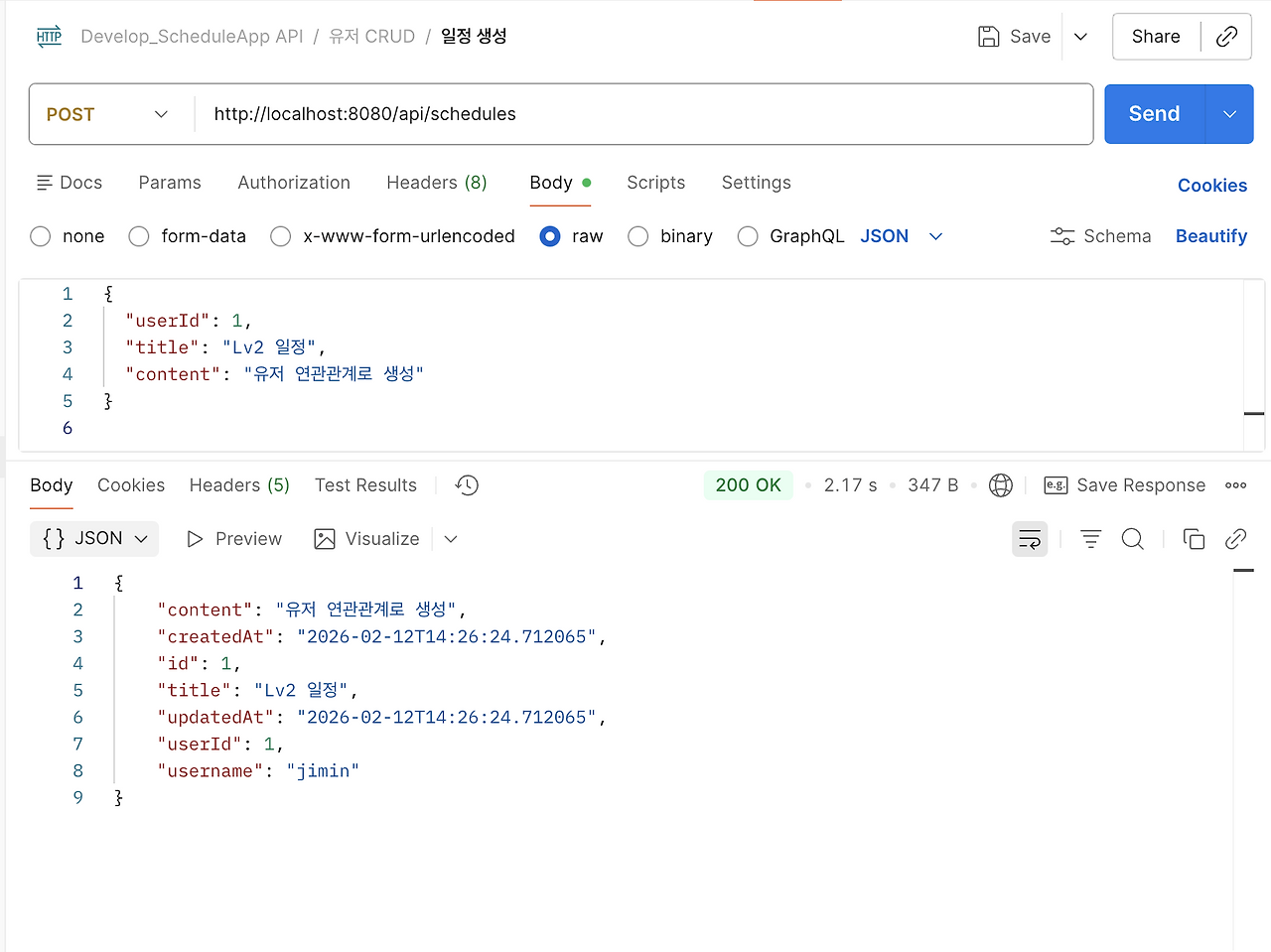Select none body type

pyautogui.click(x=68, y=236)
